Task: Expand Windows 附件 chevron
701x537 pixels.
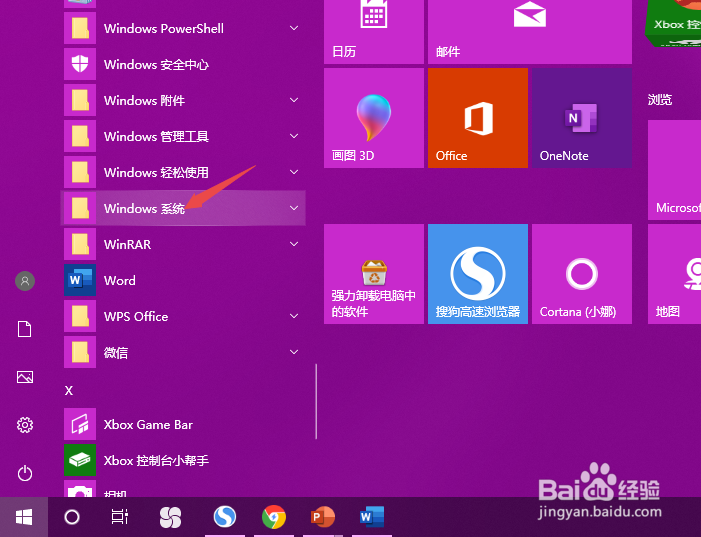Action: point(294,100)
